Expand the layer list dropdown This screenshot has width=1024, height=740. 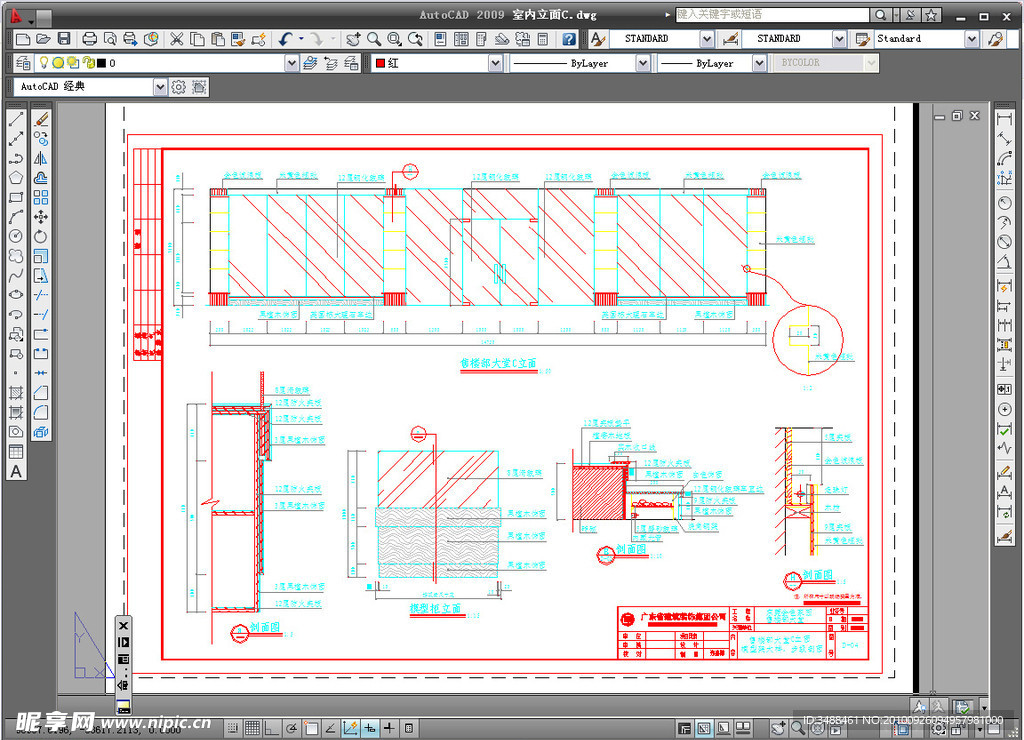coord(291,63)
